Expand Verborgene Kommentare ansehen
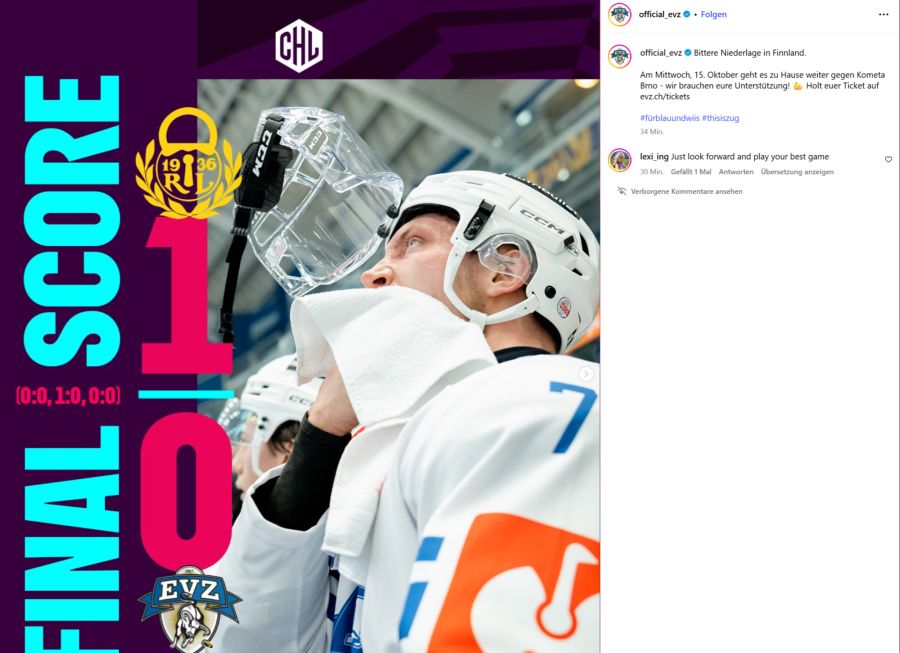 click(686, 192)
